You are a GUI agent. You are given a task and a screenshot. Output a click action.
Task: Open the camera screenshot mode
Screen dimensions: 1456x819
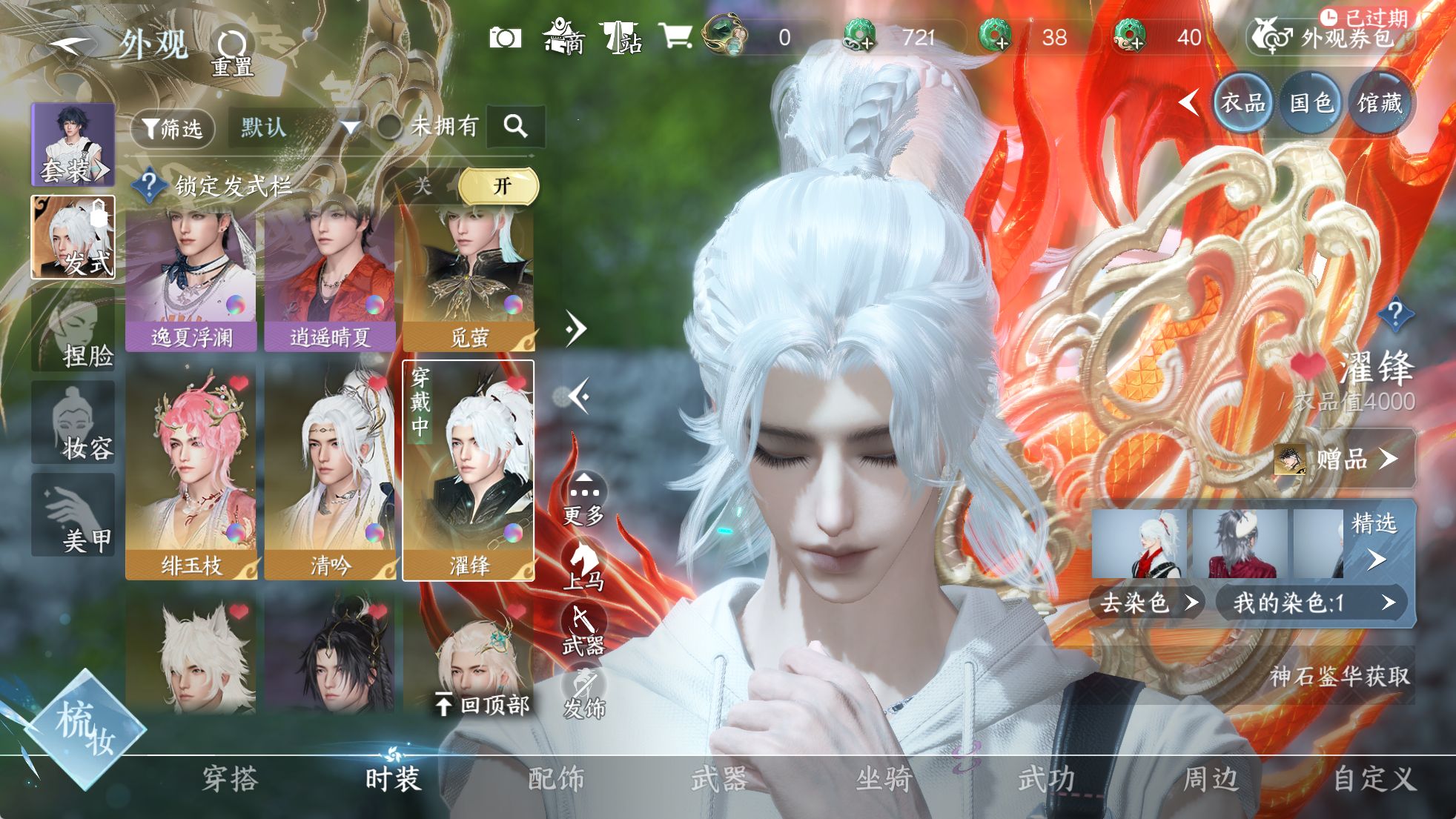coord(506,37)
